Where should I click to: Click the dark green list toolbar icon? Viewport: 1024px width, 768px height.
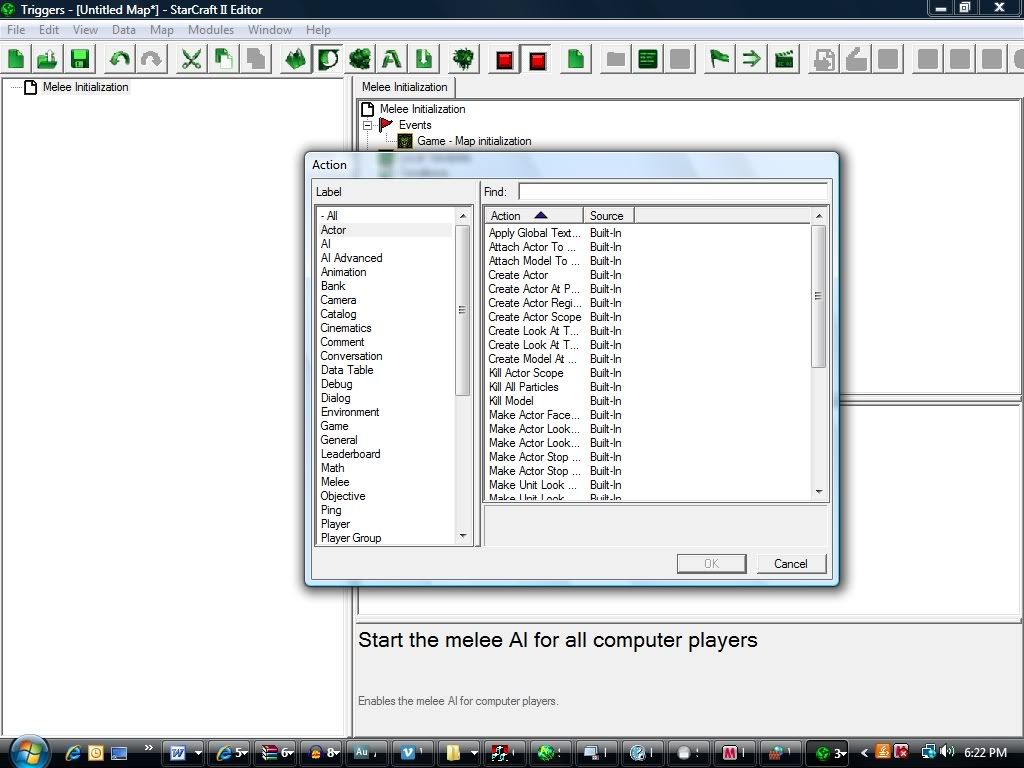pyautogui.click(x=648, y=59)
